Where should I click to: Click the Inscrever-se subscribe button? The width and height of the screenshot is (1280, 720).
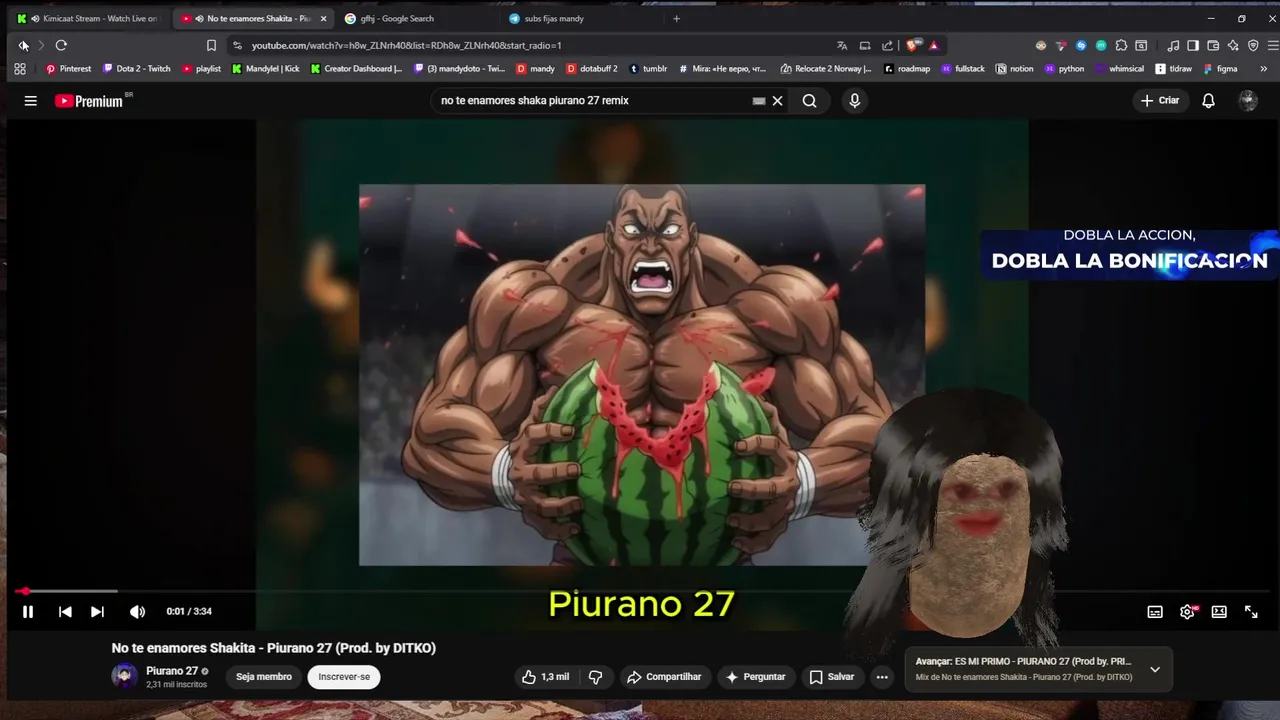[x=344, y=677]
